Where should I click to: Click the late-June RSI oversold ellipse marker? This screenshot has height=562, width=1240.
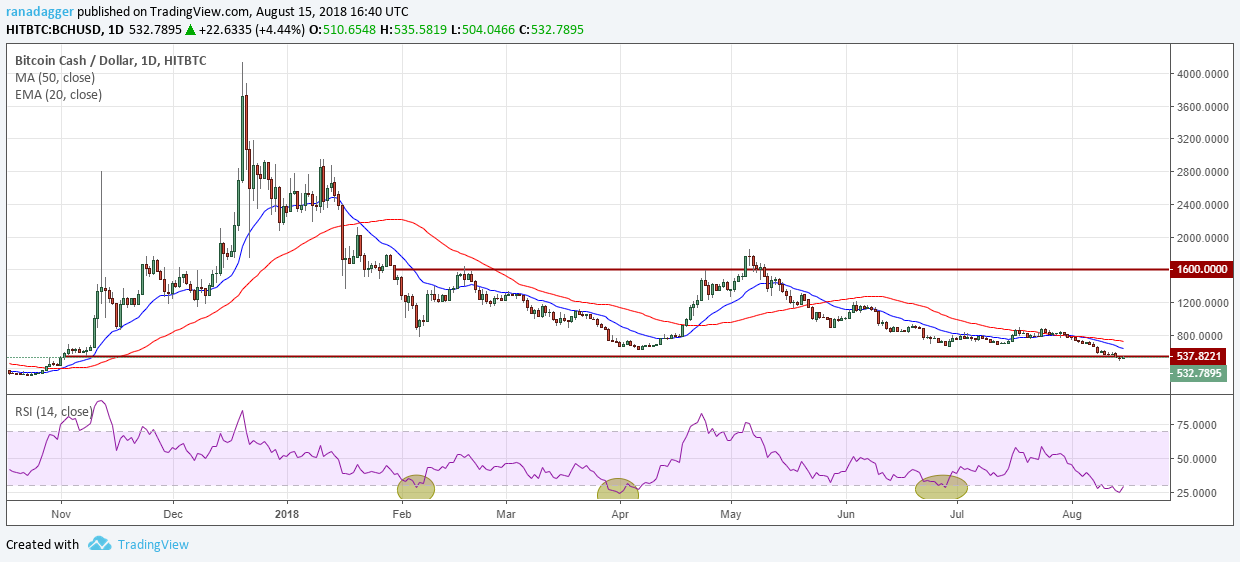tap(942, 487)
